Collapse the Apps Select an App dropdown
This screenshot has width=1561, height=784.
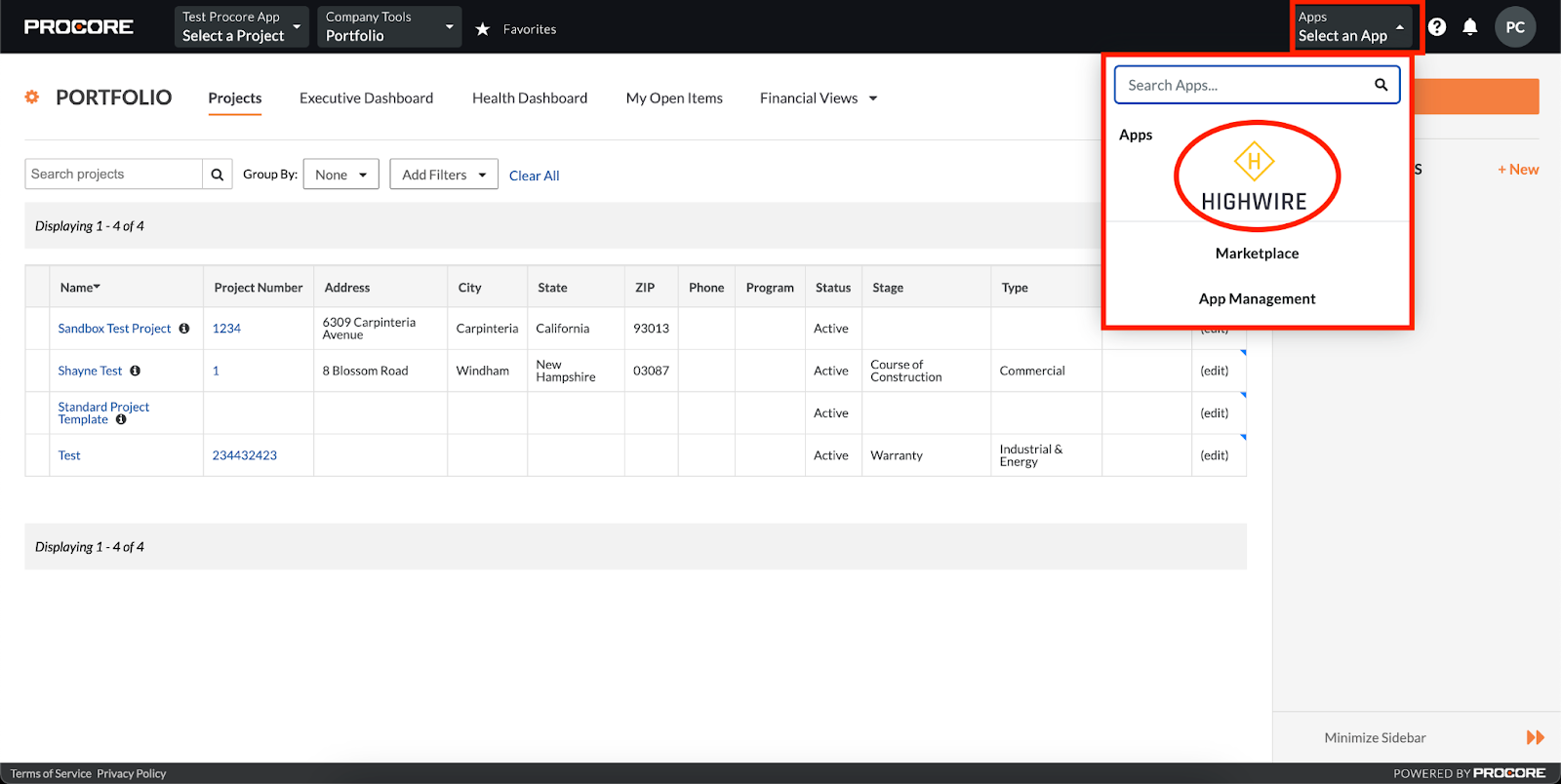pyautogui.click(x=1352, y=27)
